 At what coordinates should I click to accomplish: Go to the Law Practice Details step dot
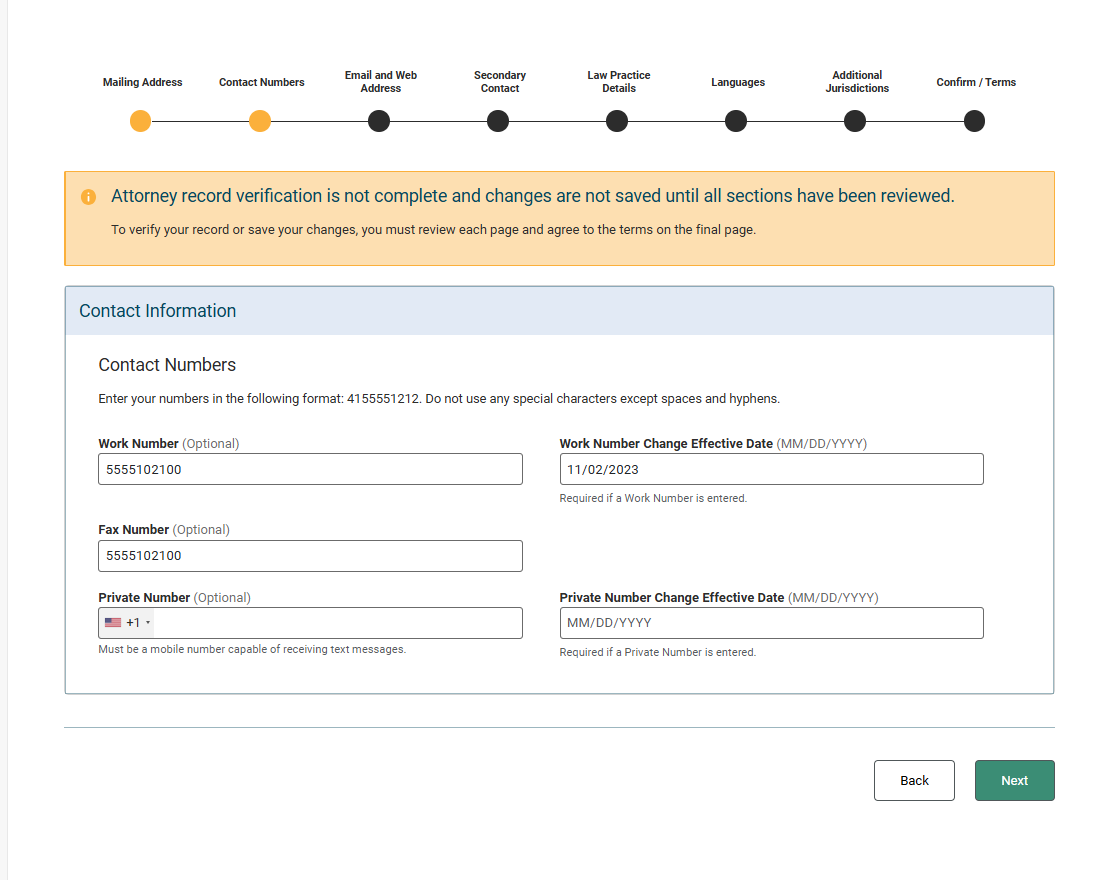[617, 121]
